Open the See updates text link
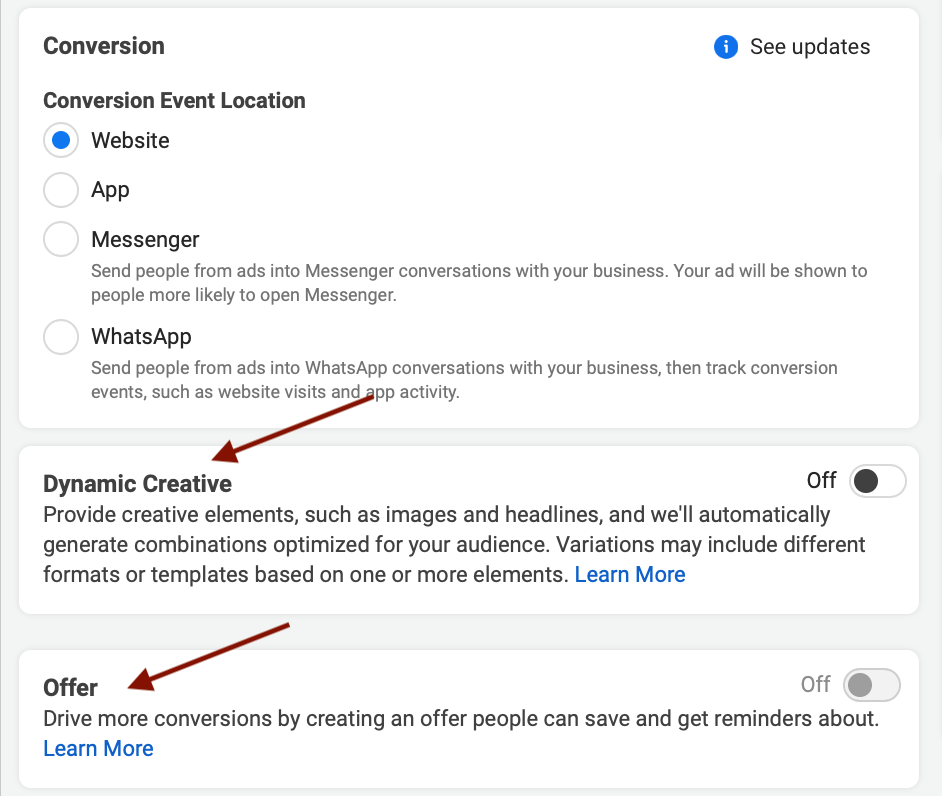 (x=810, y=47)
